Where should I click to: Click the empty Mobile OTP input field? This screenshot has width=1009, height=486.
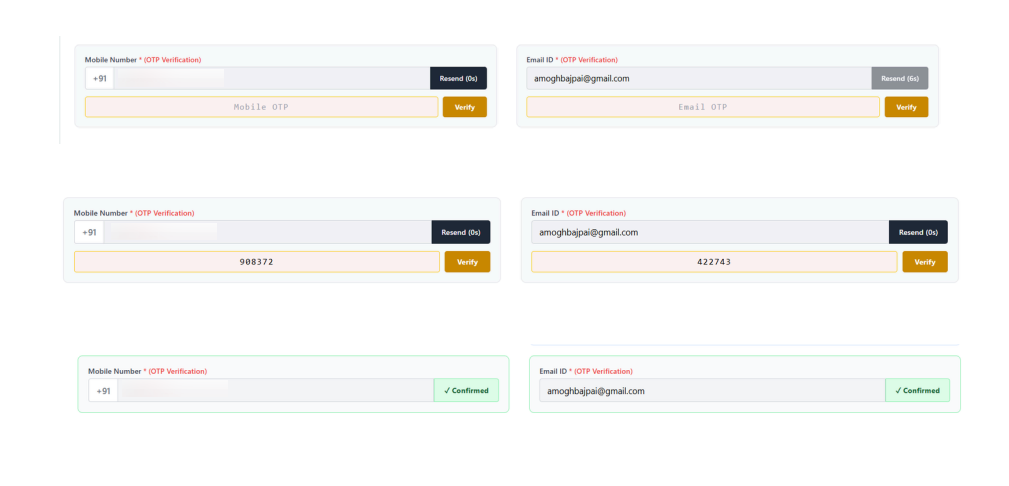click(261, 107)
